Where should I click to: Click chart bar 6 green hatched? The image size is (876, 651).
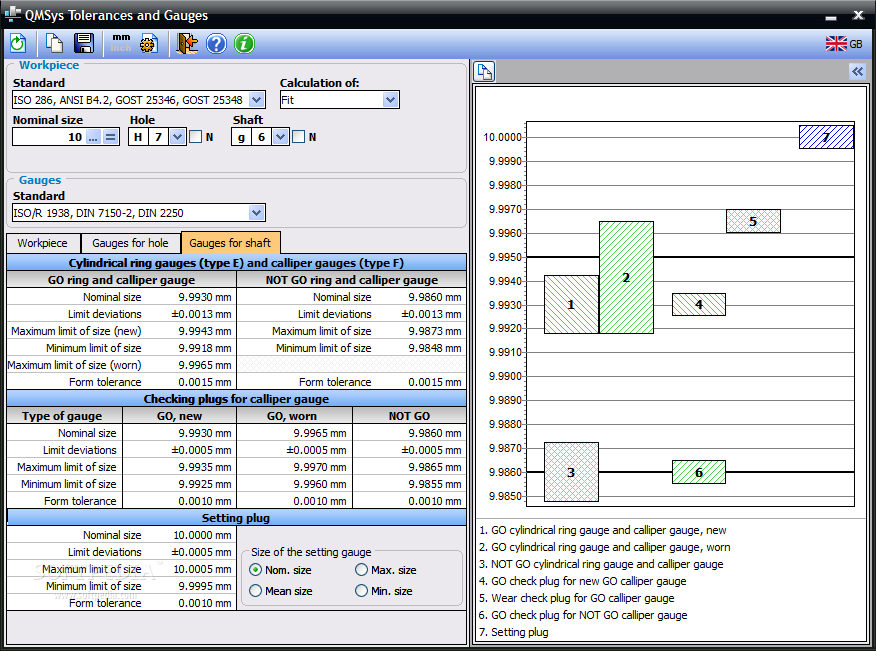point(699,472)
